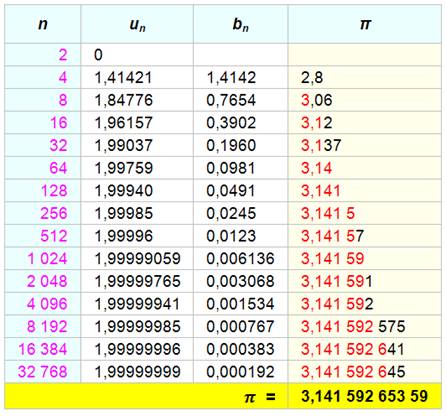446x416 pixels.
Task: Click the yellow π = label cell
Action: [146, 396]
